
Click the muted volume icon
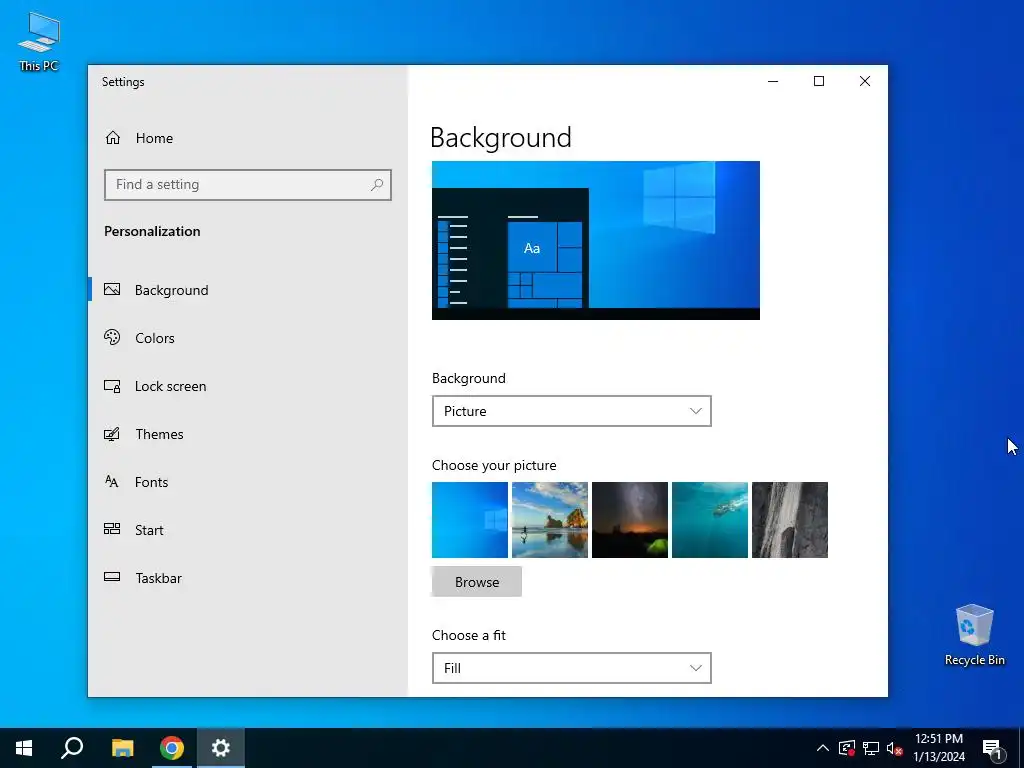click(894, 748)
